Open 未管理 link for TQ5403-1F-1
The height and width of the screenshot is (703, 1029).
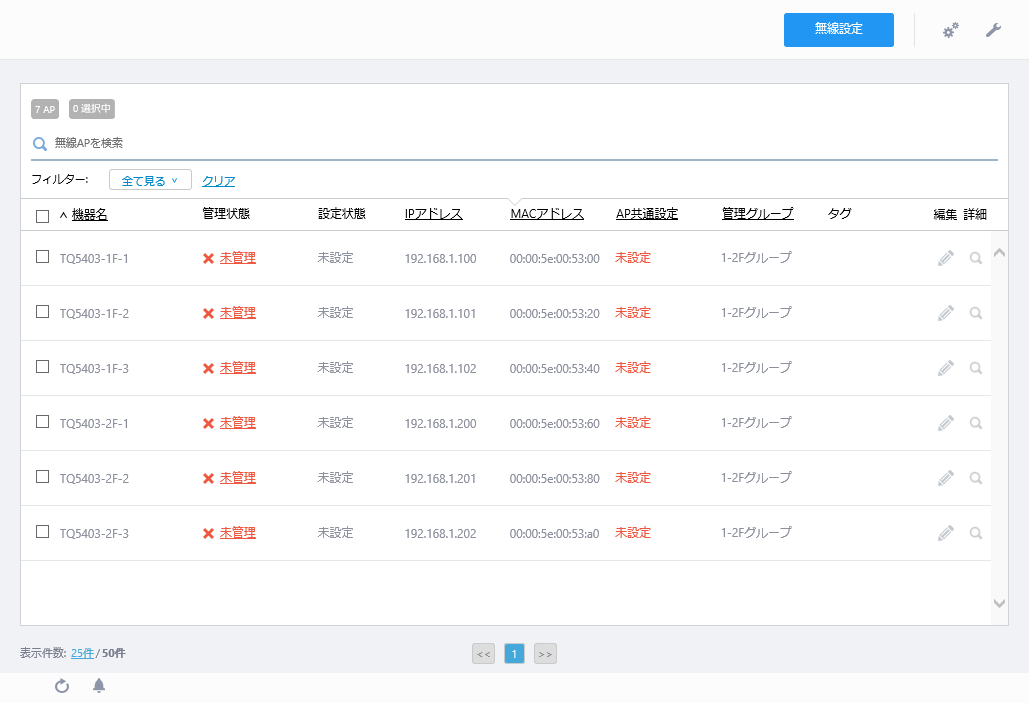238,258
